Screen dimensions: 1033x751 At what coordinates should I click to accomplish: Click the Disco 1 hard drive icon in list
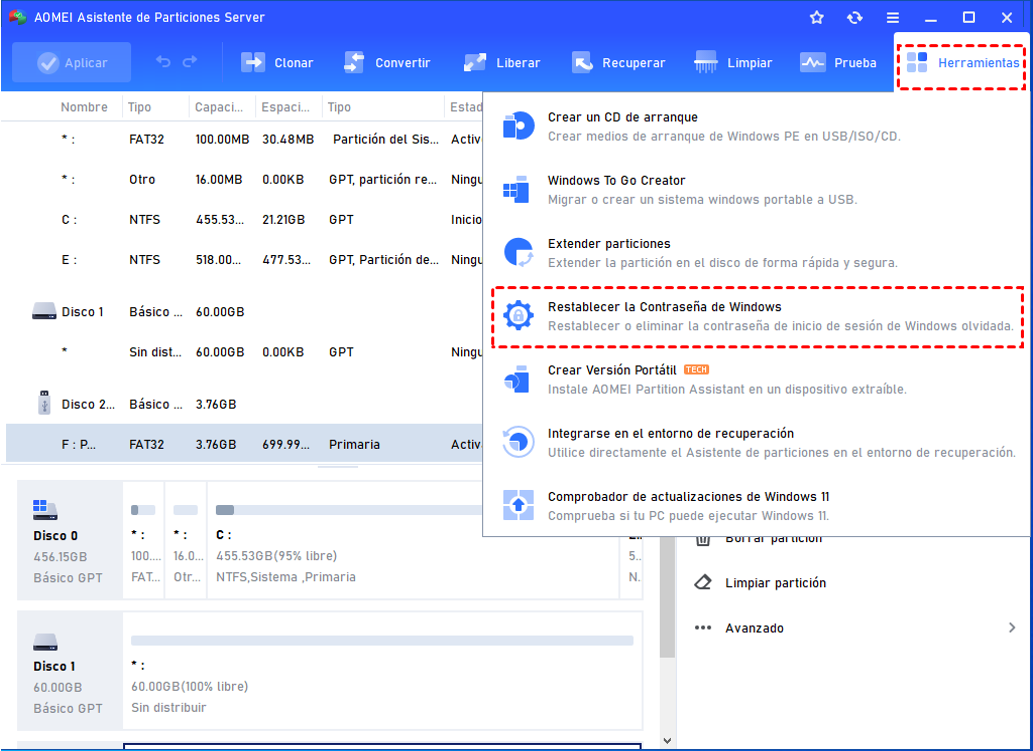44,311
